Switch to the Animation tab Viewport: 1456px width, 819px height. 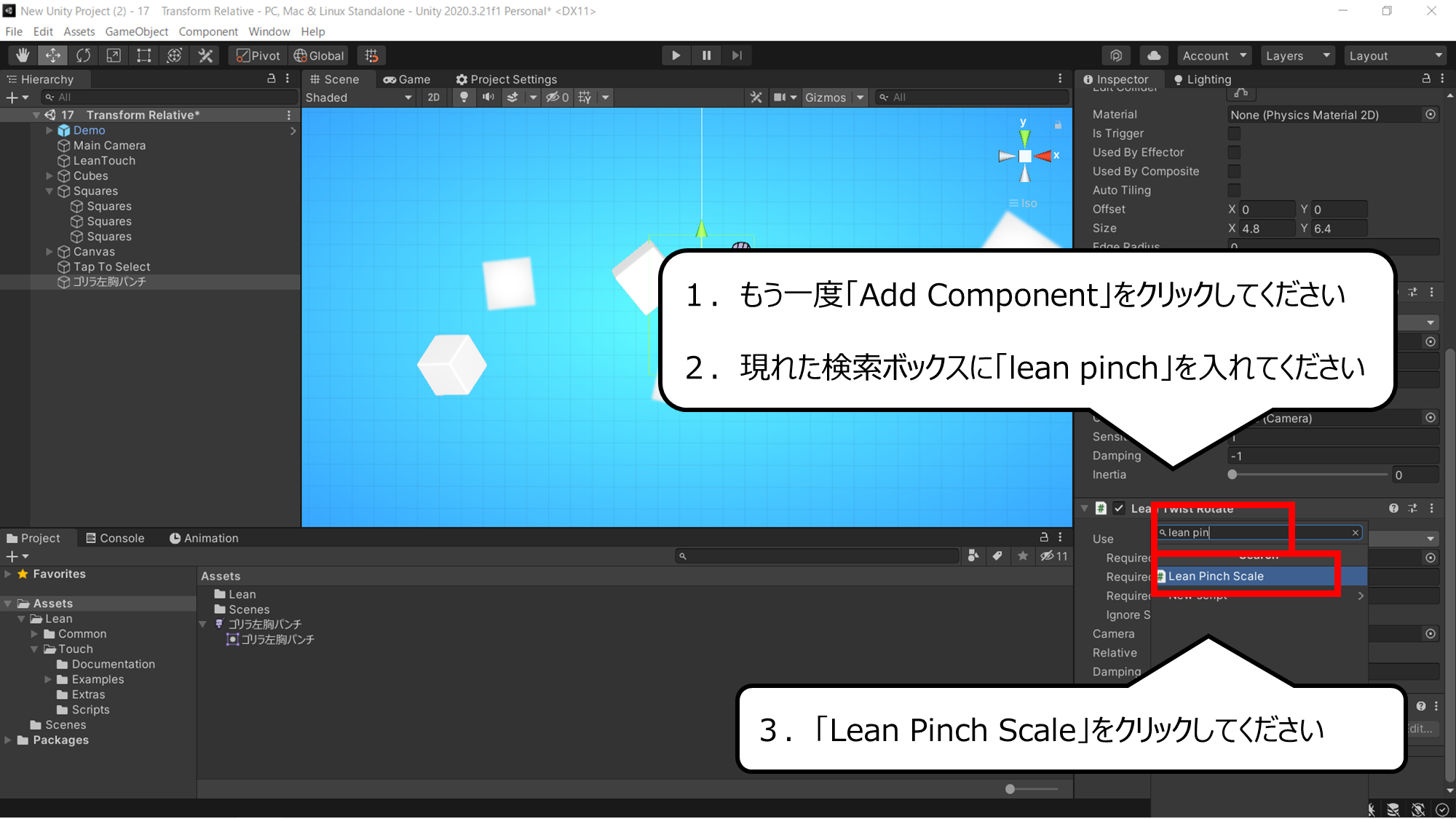tap(204, 538)
